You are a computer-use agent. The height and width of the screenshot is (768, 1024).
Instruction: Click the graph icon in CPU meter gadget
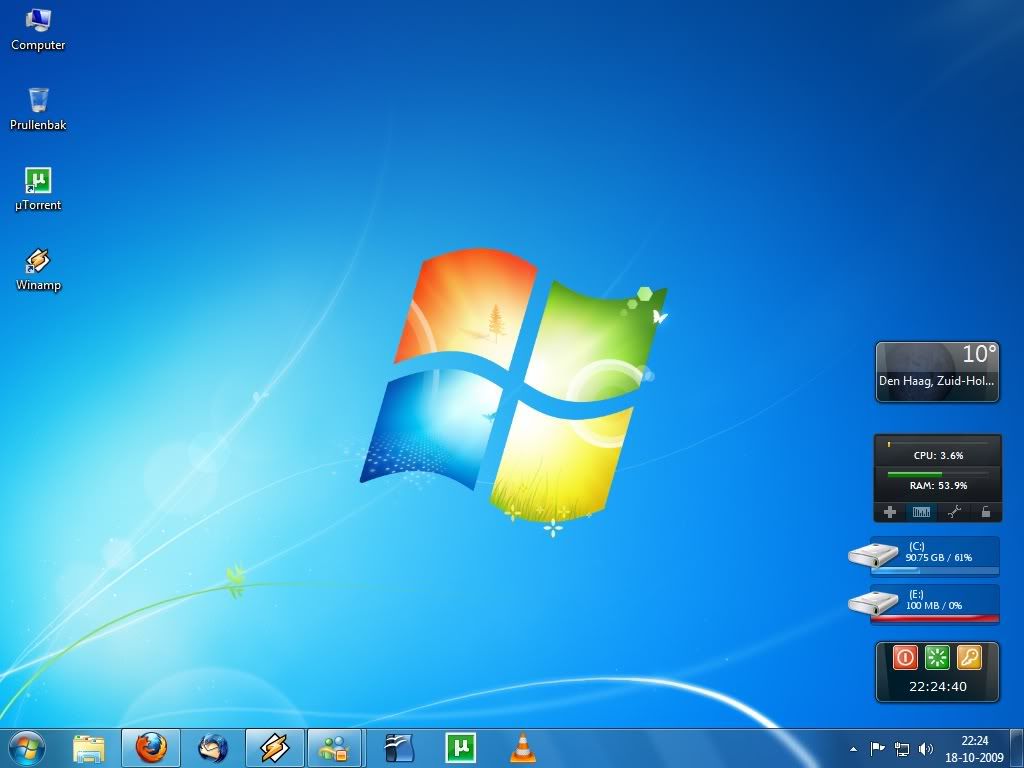tap(921, 513)
